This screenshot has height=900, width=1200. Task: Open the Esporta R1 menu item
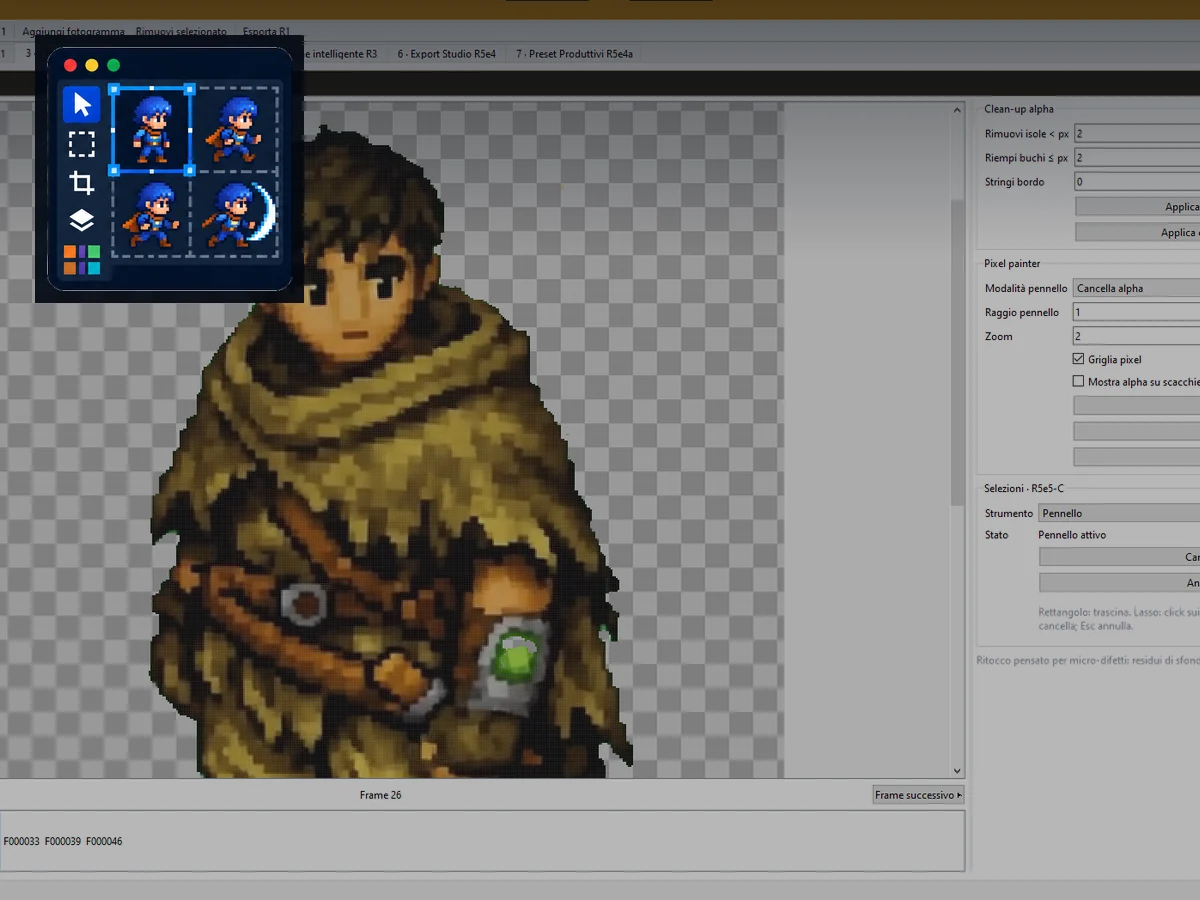266,32
